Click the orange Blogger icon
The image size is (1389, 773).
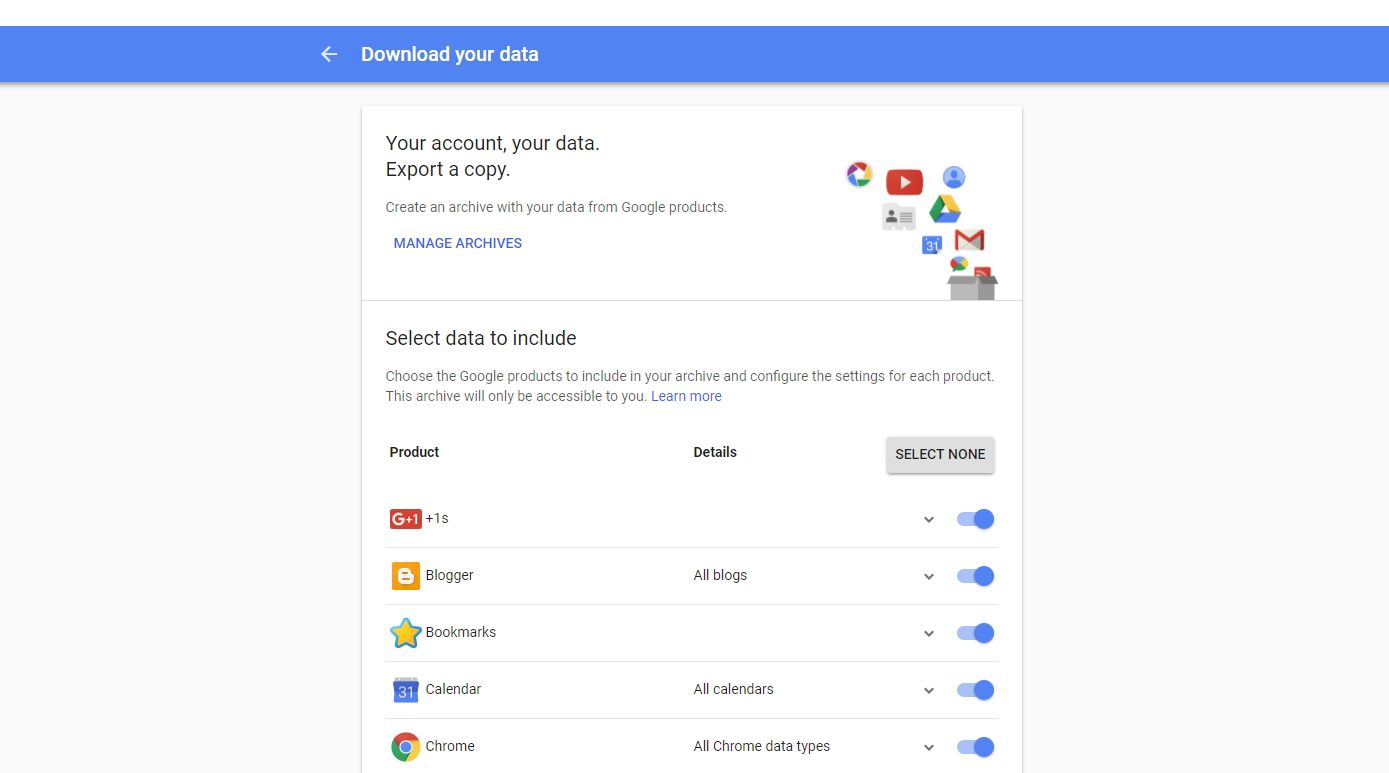pos(405,576)
